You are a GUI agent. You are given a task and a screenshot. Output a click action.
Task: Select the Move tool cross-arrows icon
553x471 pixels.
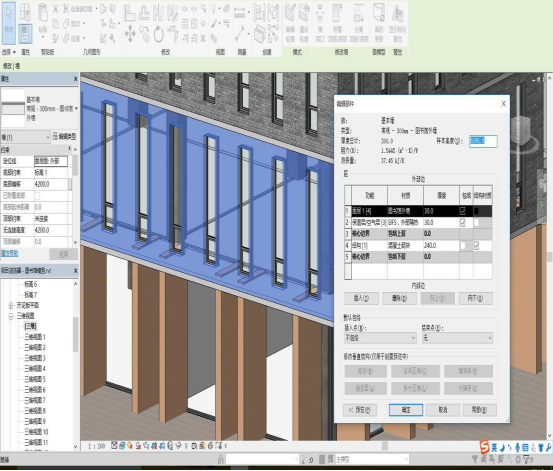tap(130, 34)
